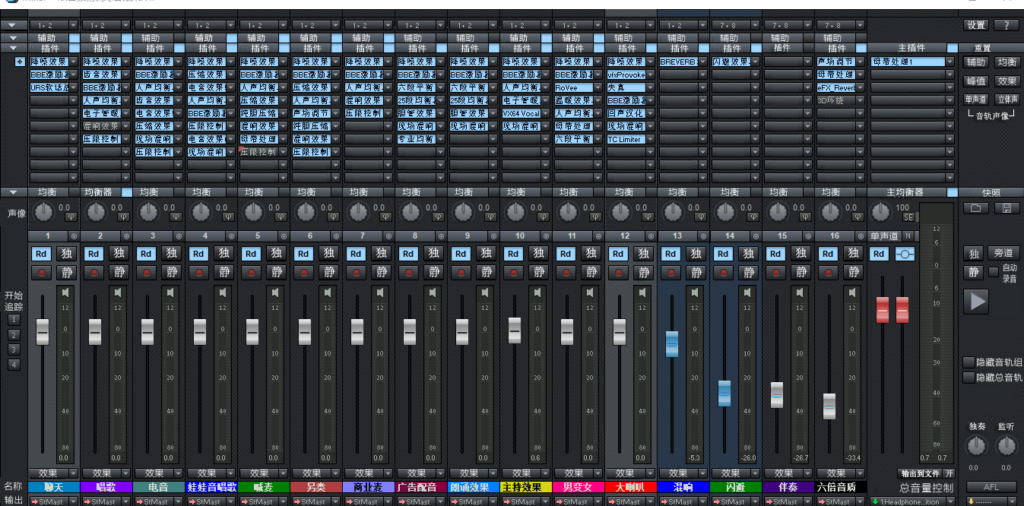
Task: Click the 设置 settings button
Action: pyautogui.click(x=976, y=24)
